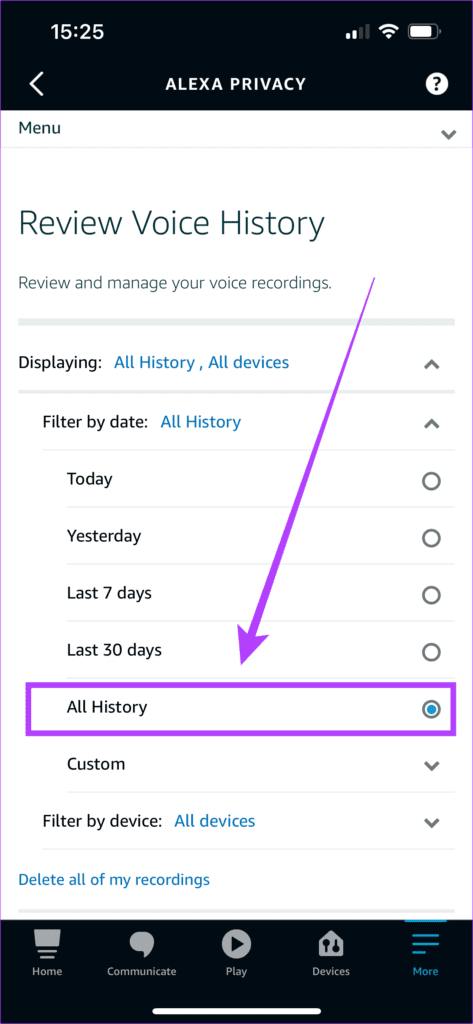Tap the back arrow in header
The image size is (473, 1024).
pos(37,84)
